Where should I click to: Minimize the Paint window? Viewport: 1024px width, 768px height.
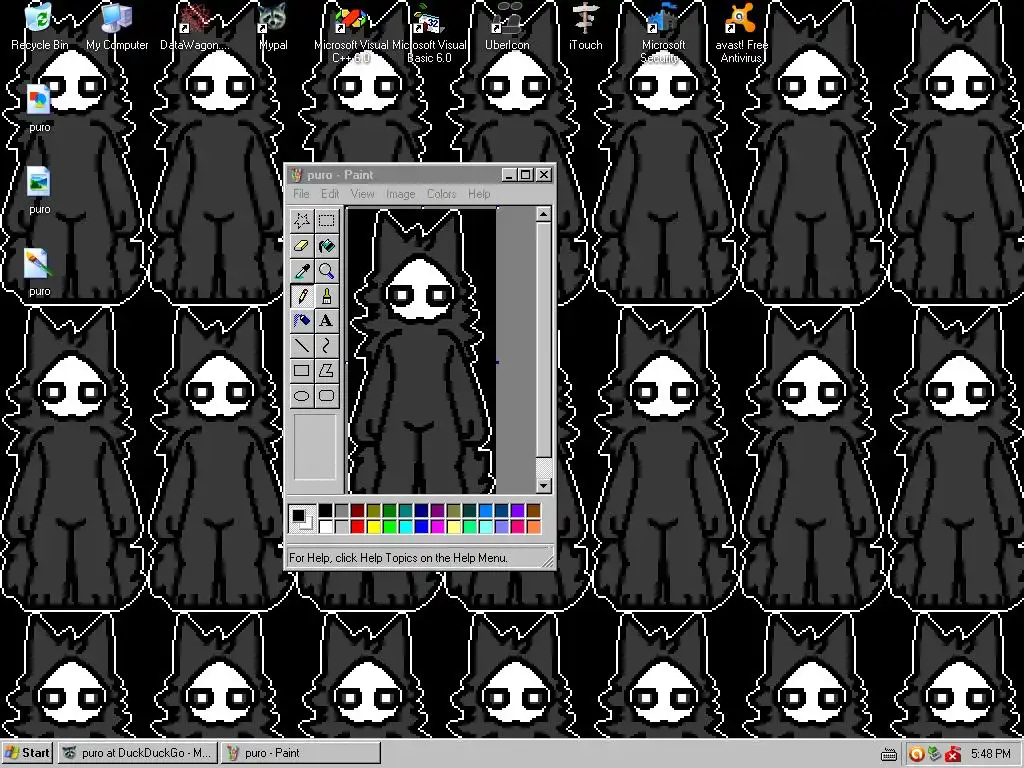click(x=510, y=175)
